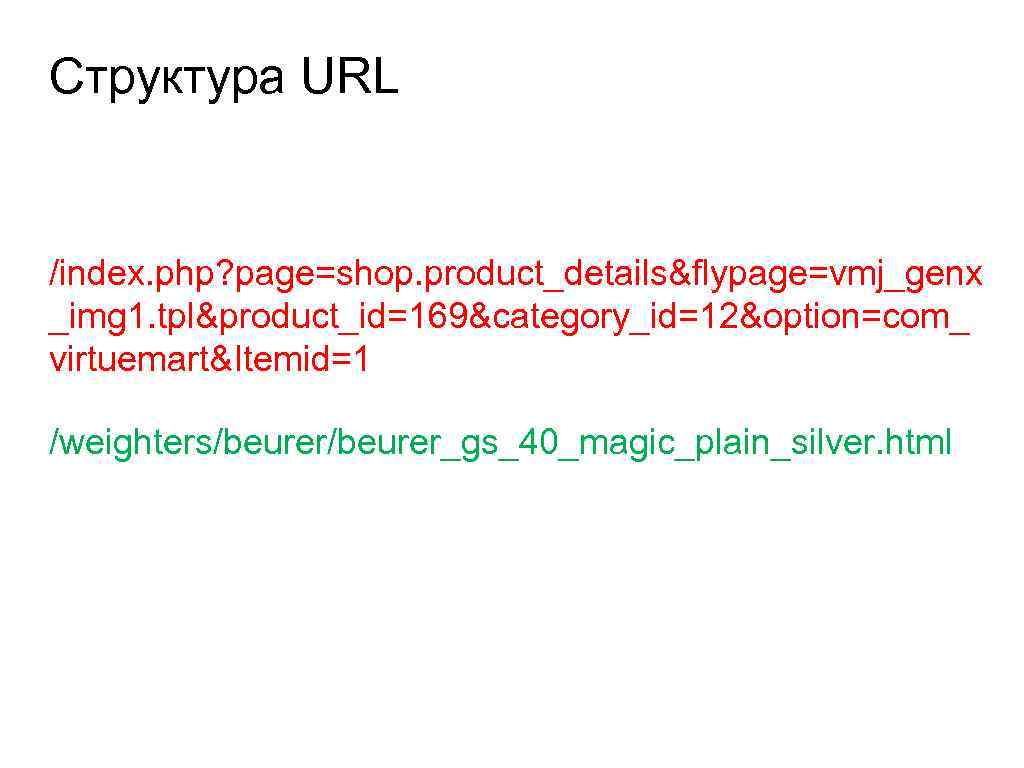Click the question mark after 'index.php'
1024x768 pixels.
click(x=225, y=273)
